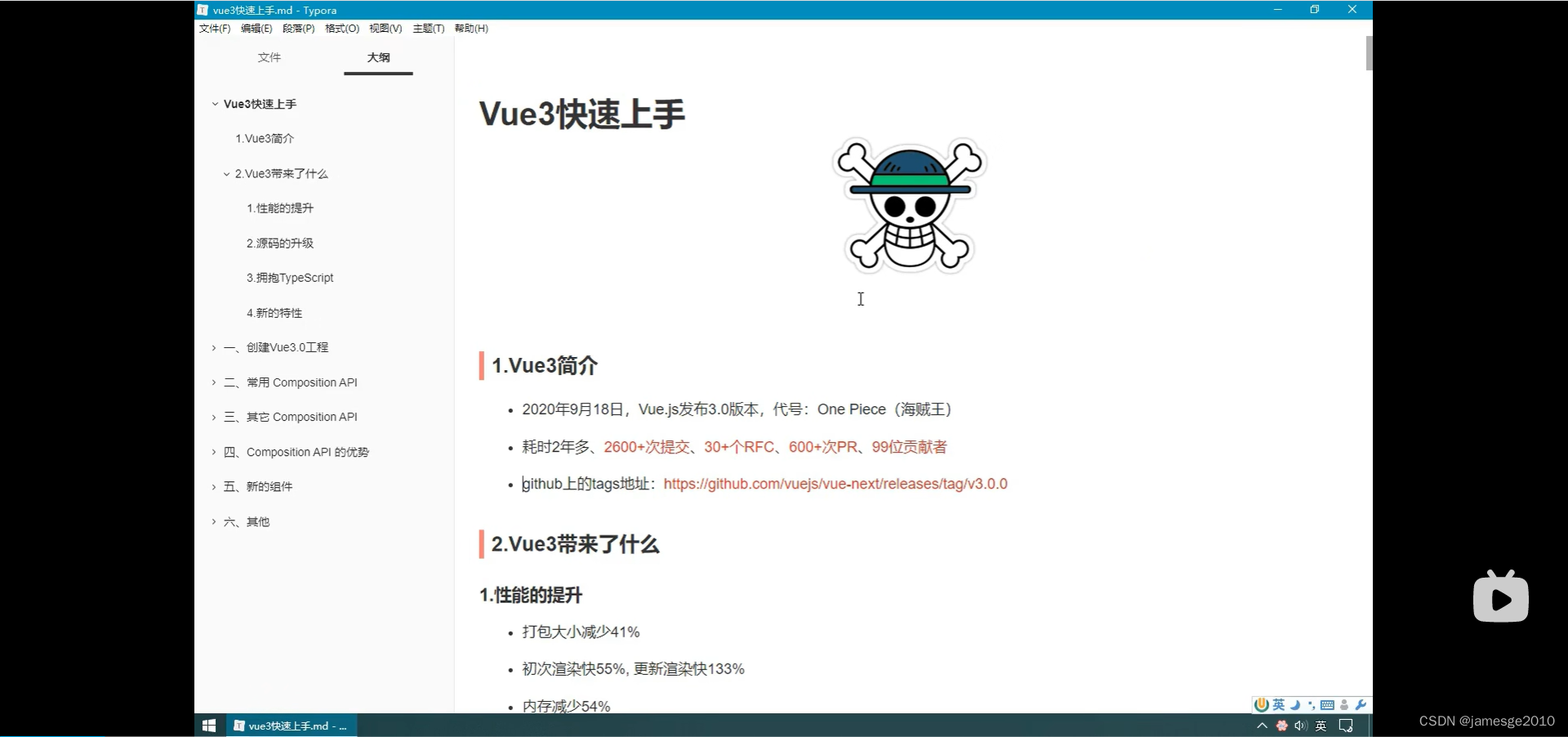Open the 格式(O) menu
Screen dimensions: 1568x737
pyautogui.click(x=342, y=29)
